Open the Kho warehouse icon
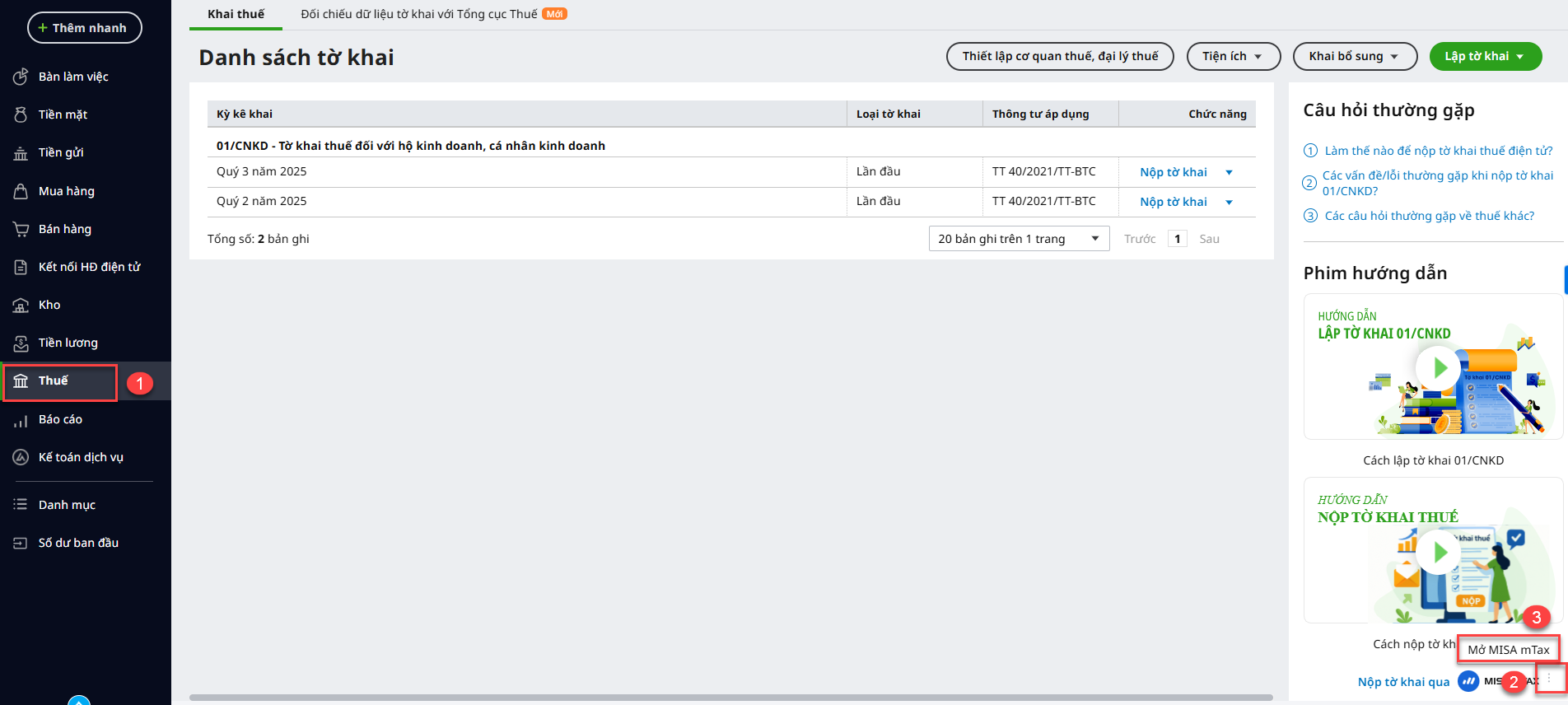Image resolution: width=1568 pixels, height=705 pixels. 21,306
